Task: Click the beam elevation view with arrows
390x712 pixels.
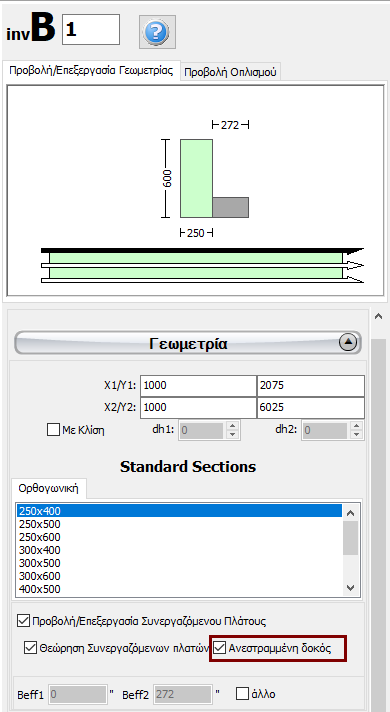Action: [x=202, y=266]
